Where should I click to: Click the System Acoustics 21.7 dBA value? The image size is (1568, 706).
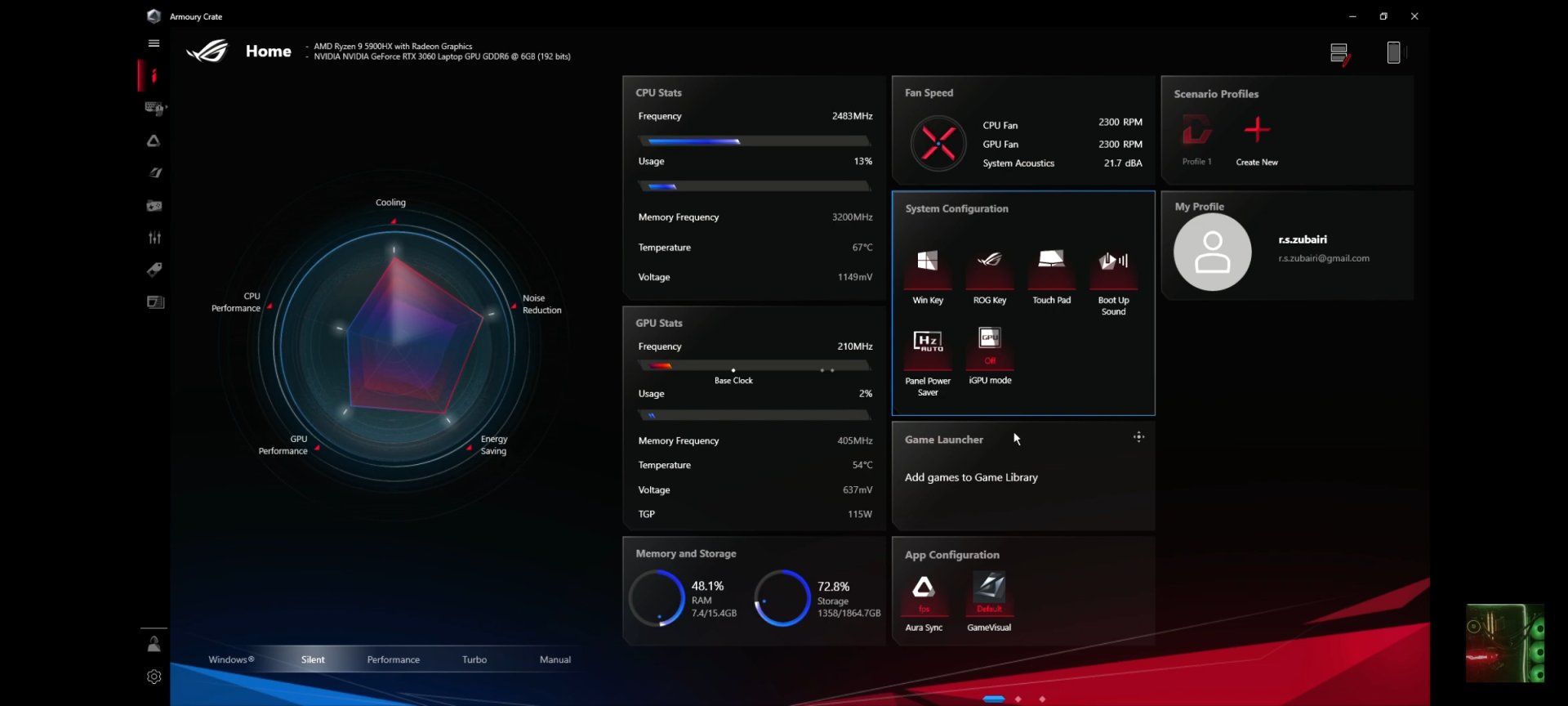pos(1123,163)
